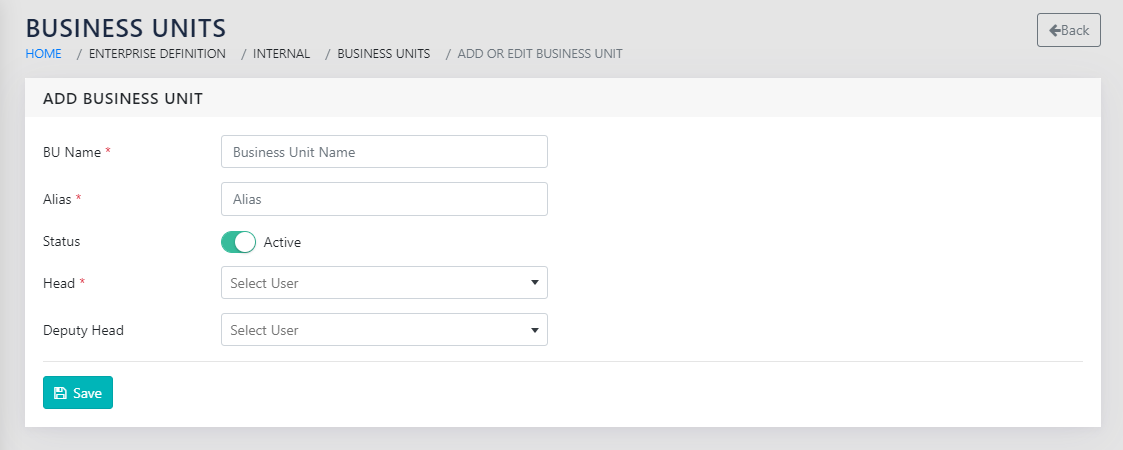Toggle the Status switch off
Image resolution: width=1123 pixels, height=450 pixels.
tap(238, 242)
